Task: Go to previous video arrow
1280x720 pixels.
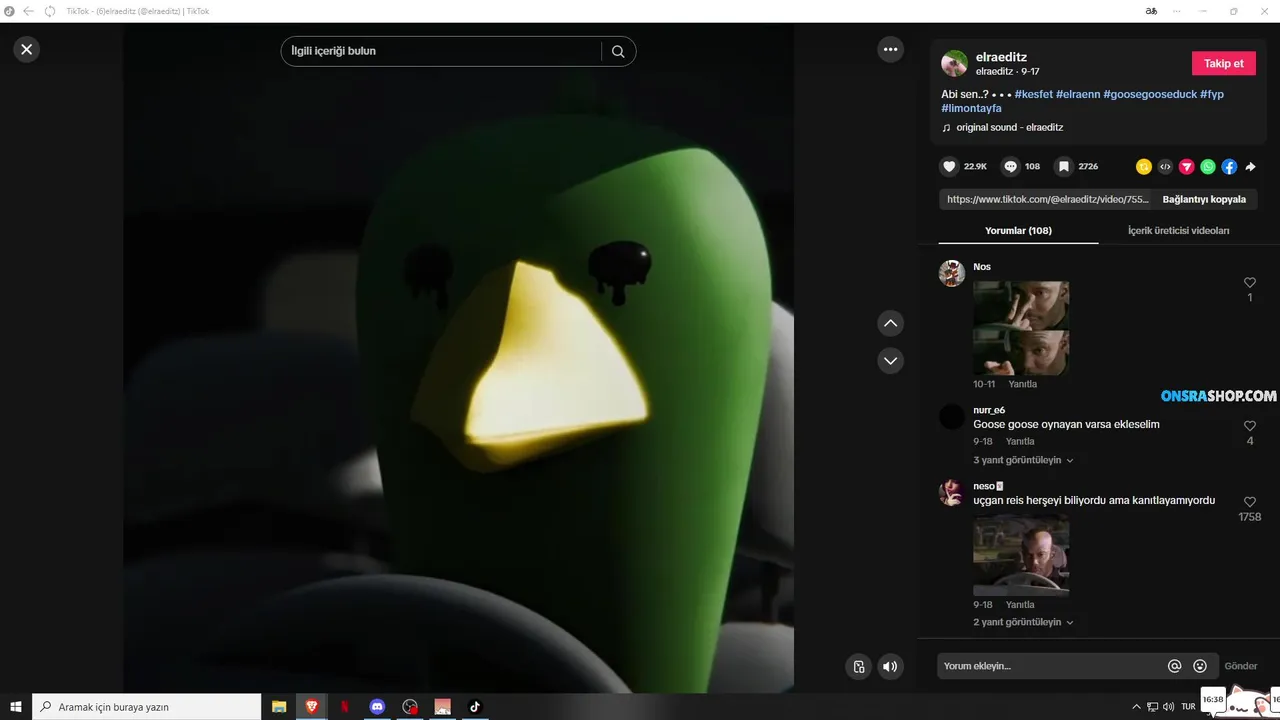Action: (890, 323)
